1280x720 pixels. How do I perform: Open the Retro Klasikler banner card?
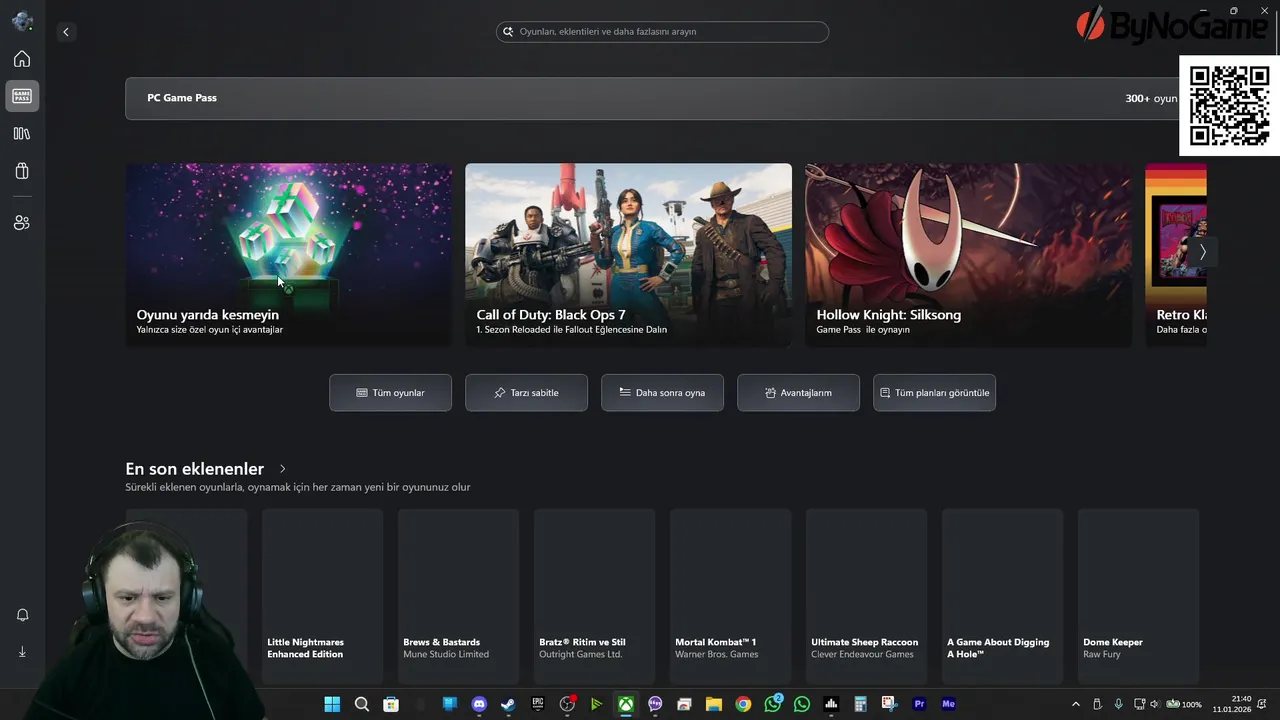(1176, 255)
